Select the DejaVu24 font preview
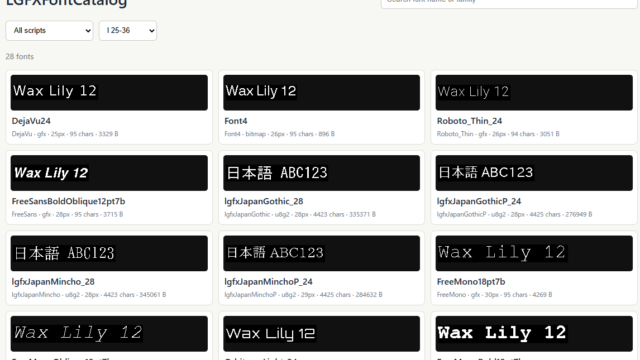The height and width of the screenshot is (360, 640). click(x=109, y=92)
